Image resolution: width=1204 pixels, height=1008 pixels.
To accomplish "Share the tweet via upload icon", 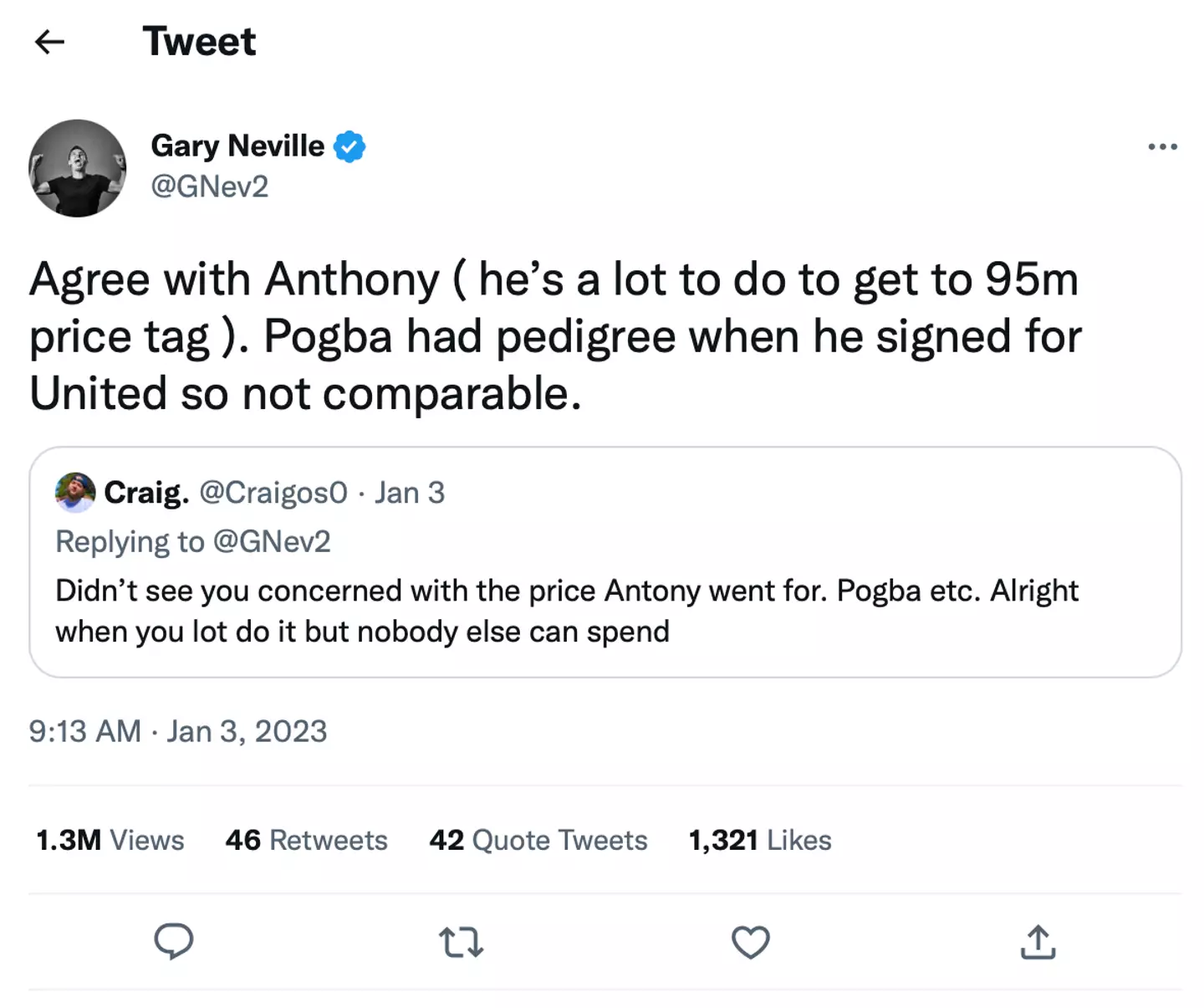I will click(1038, 942).
